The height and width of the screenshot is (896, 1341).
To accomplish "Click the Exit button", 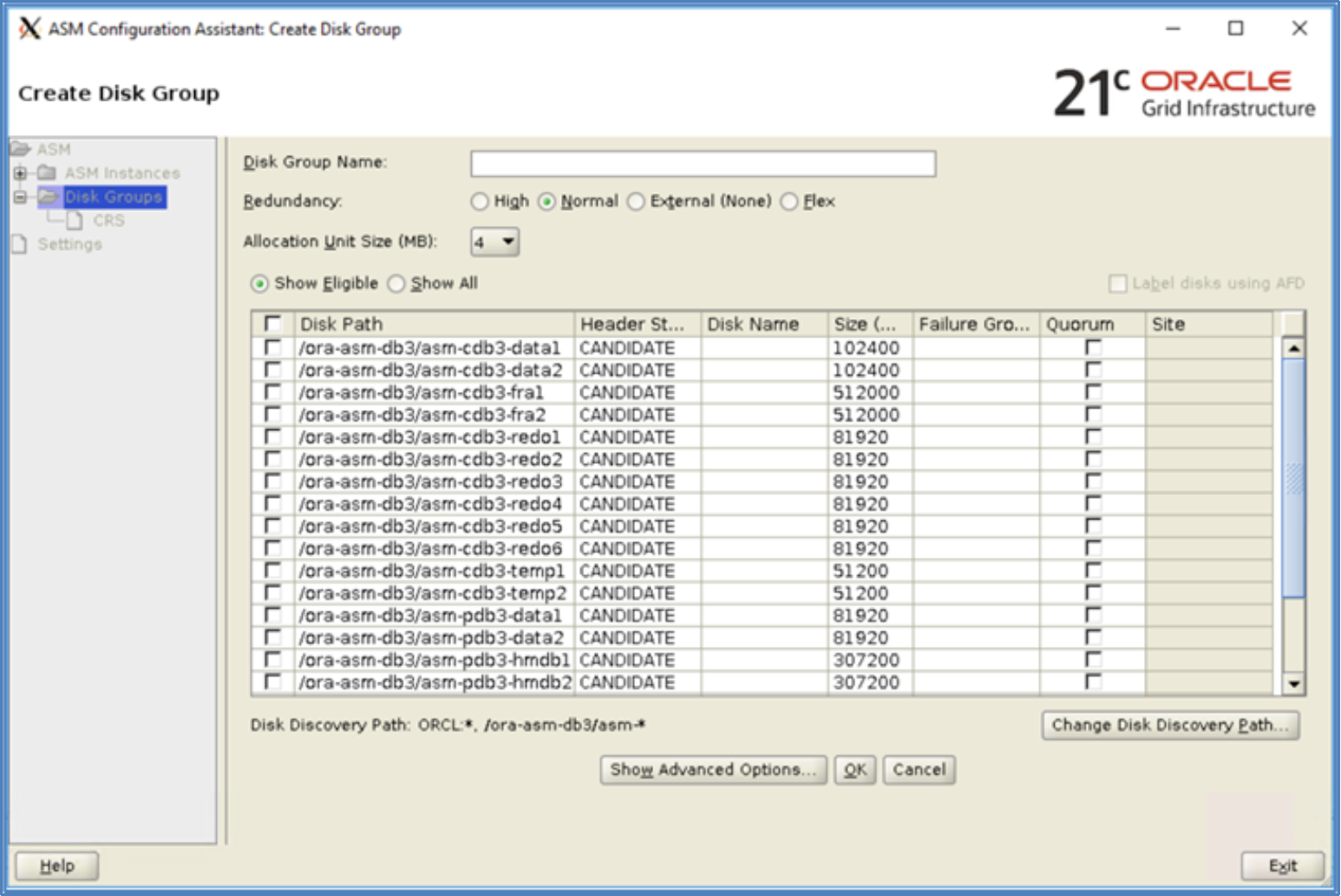I will (x=1282, y=866).
